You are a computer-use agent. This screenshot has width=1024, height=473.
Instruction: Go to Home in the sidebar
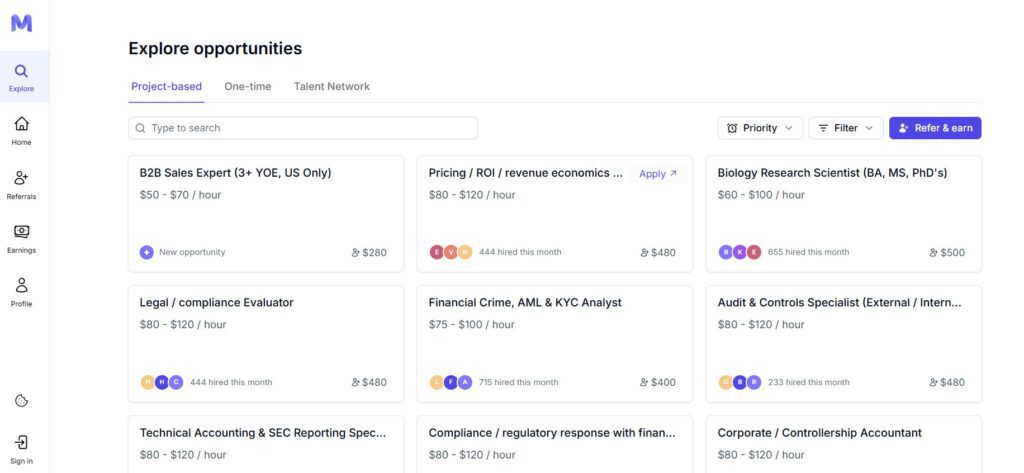pyautogui.click(x=22, y=131)
